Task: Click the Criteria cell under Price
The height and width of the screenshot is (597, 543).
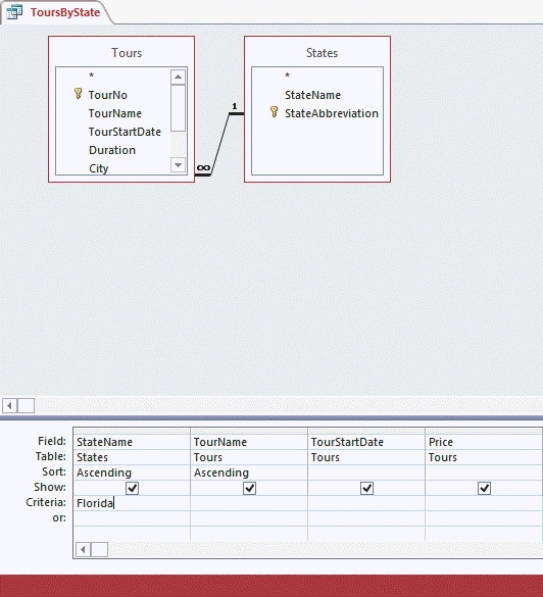Action: point(484,503)
